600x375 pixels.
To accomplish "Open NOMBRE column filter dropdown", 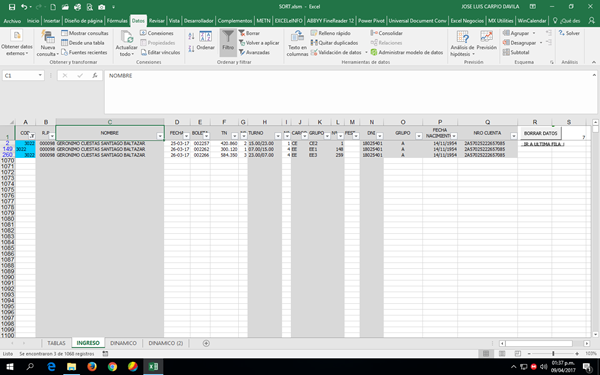I will click(160, 136).
